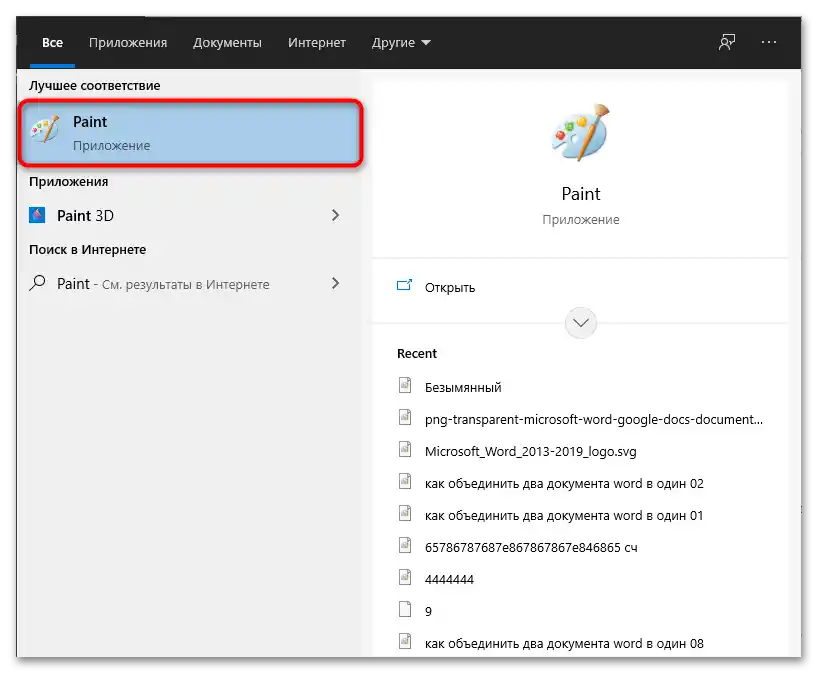Click the feedback person icon
This screenshot has width=818, height=673.
(727, 42)
